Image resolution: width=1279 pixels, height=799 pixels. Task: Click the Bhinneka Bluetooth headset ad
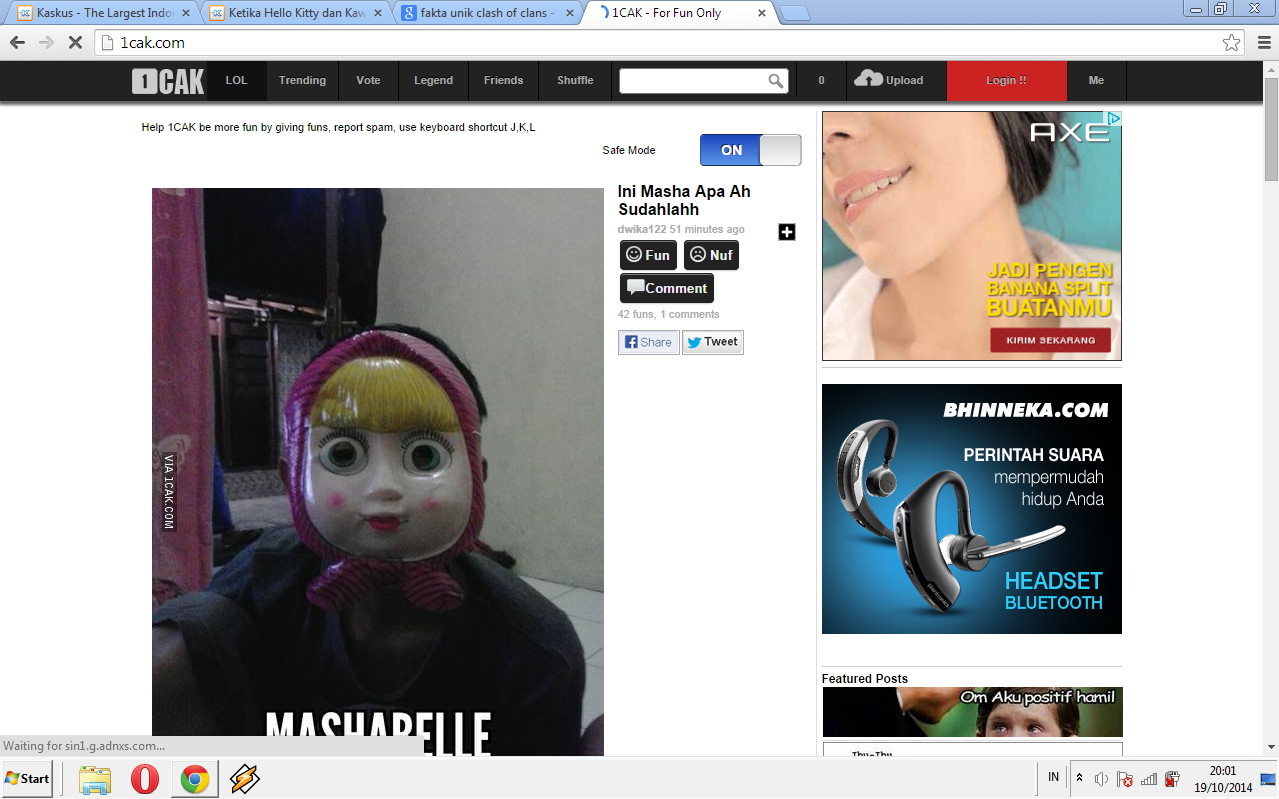point(972,509)
